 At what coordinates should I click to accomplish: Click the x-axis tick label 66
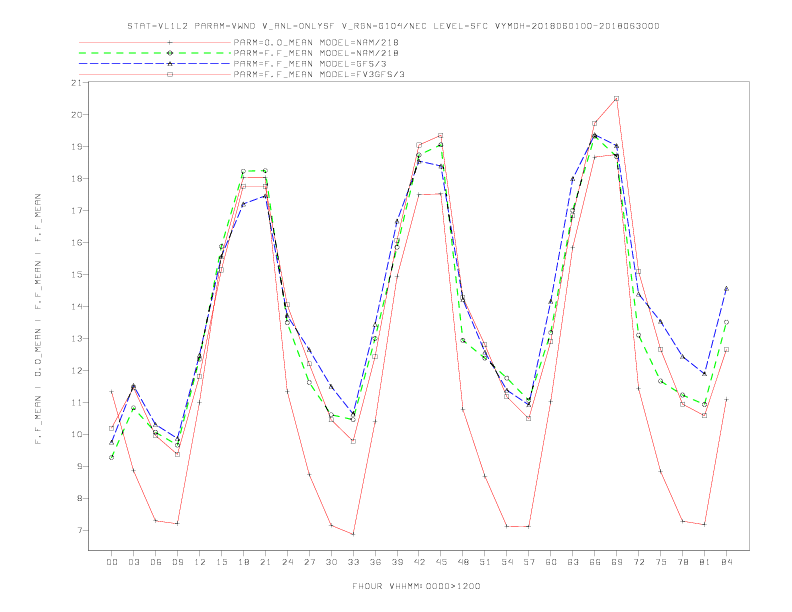tap(595, 562)
